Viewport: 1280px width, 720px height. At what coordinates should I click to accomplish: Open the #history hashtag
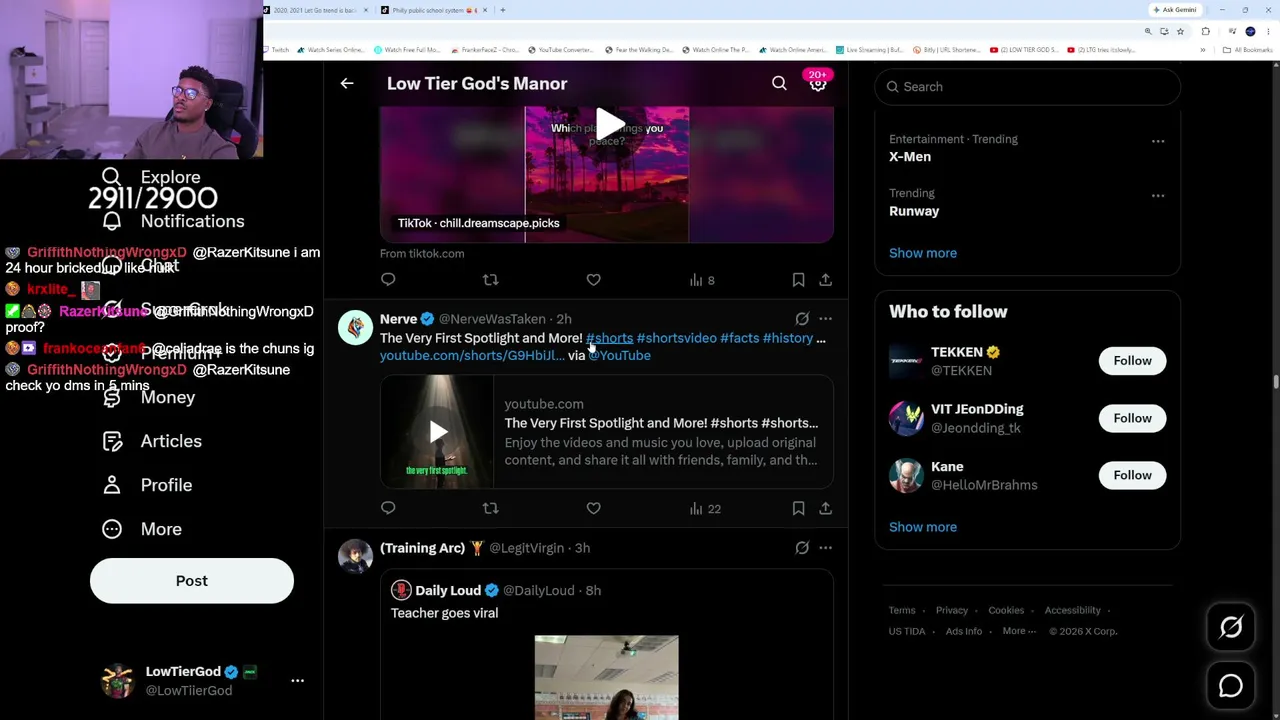click(x=788, y=338)
